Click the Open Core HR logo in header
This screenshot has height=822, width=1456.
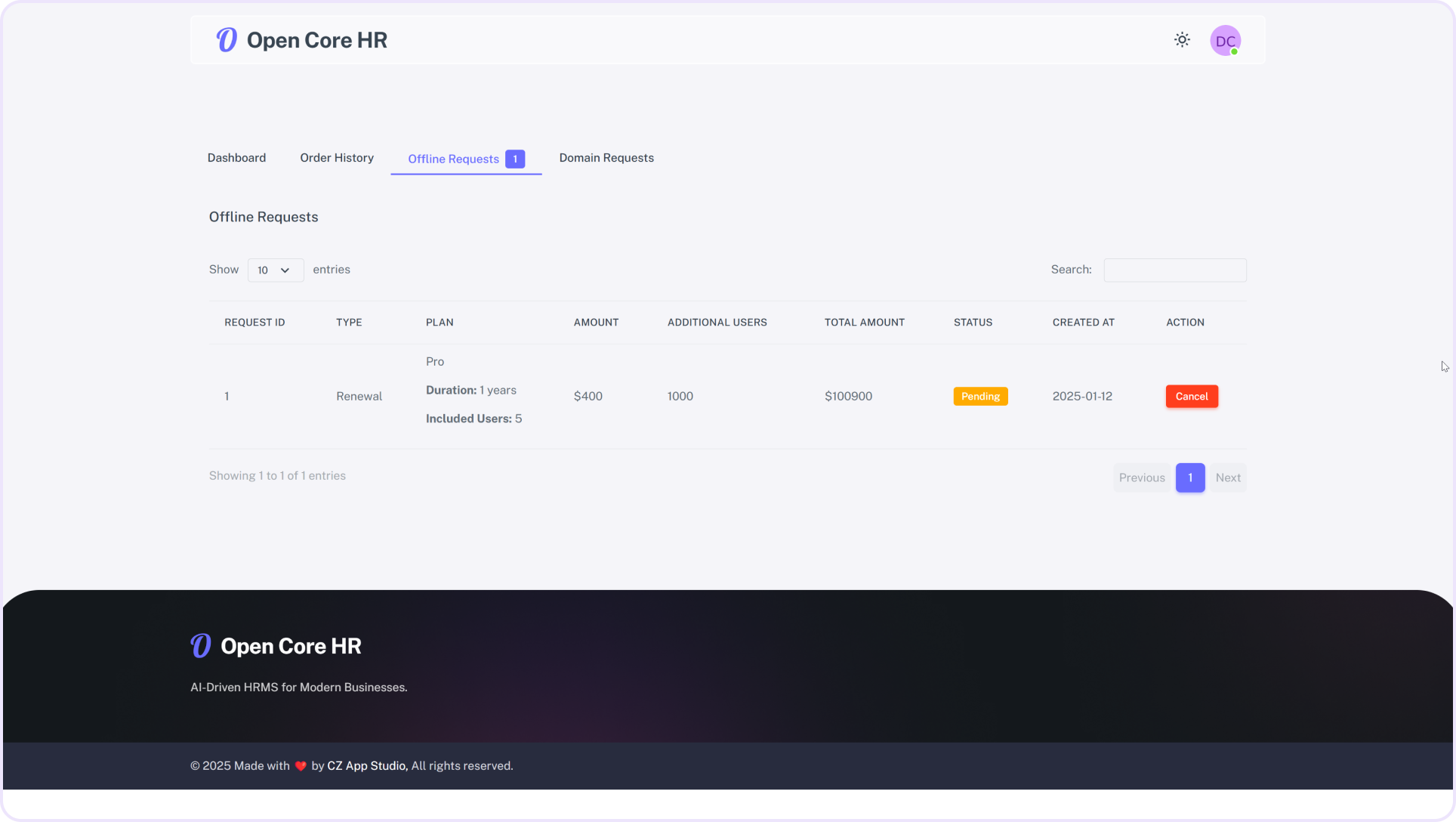point(301,40)
